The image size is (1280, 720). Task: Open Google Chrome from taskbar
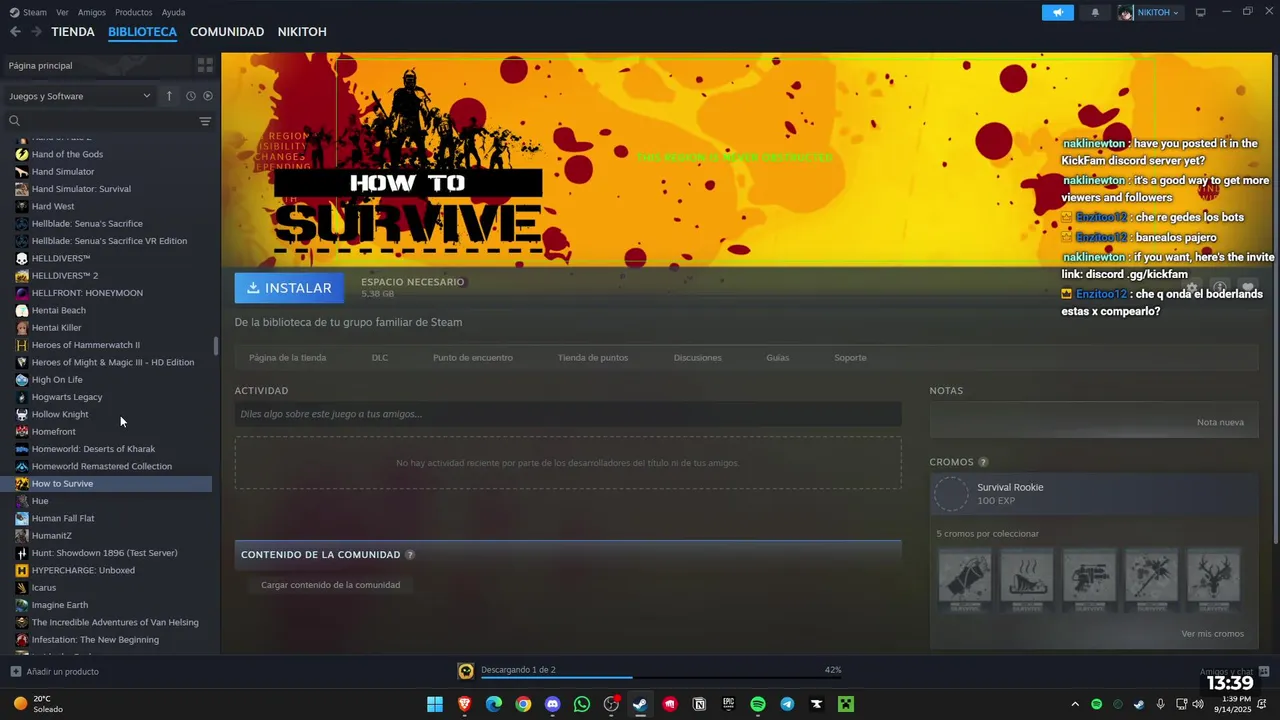[523, 704]
